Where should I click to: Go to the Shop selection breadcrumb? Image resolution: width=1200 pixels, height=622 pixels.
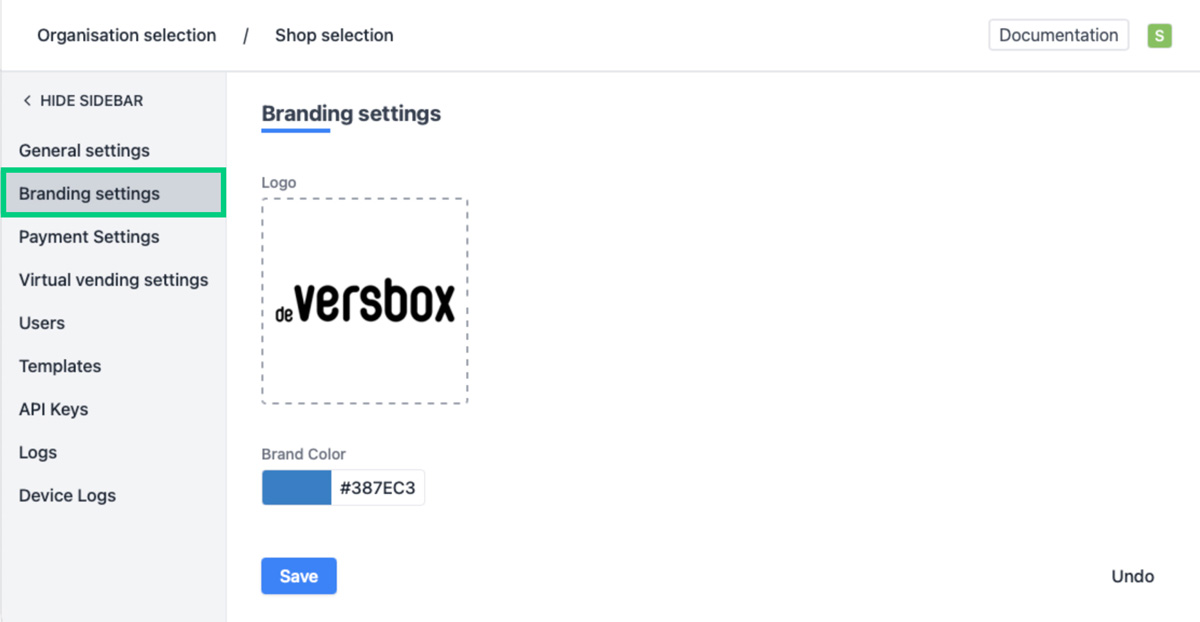[x=334, y=36]
